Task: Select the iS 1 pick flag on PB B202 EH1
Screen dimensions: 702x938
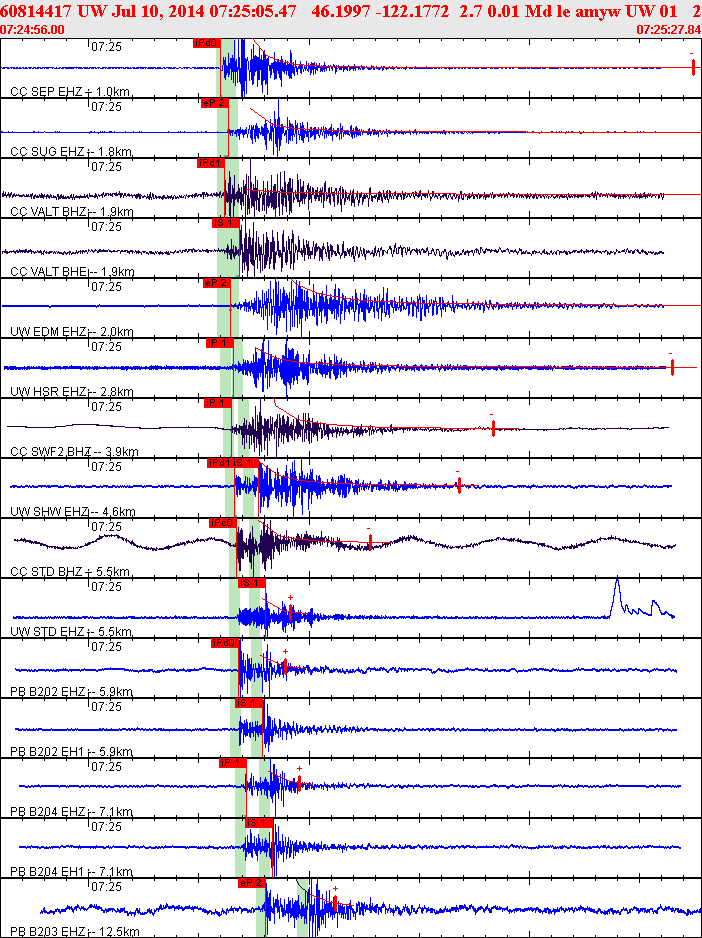Action: coord(249,702)
